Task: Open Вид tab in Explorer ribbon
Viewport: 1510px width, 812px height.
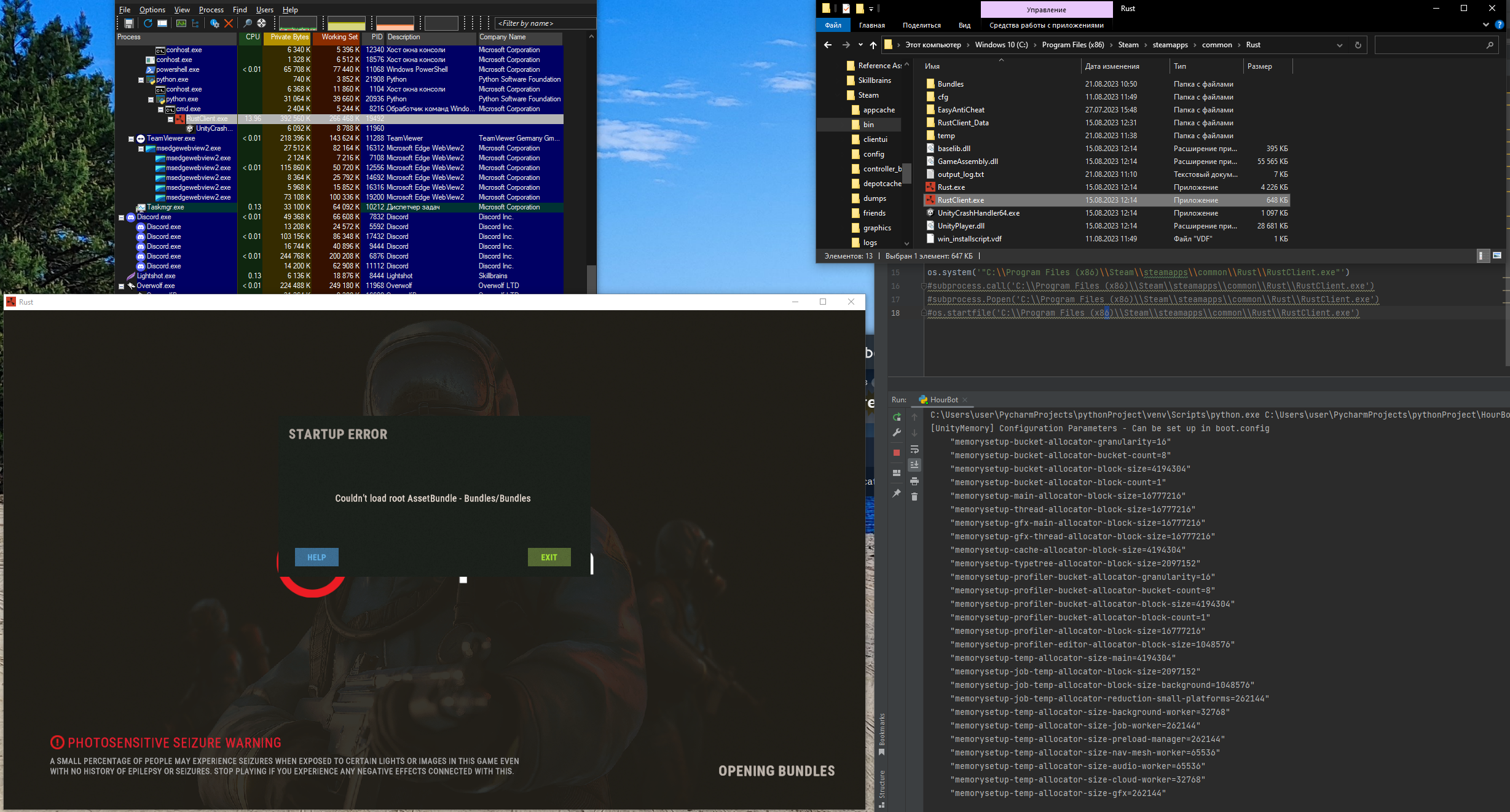Action: click(x=964, y=25)
